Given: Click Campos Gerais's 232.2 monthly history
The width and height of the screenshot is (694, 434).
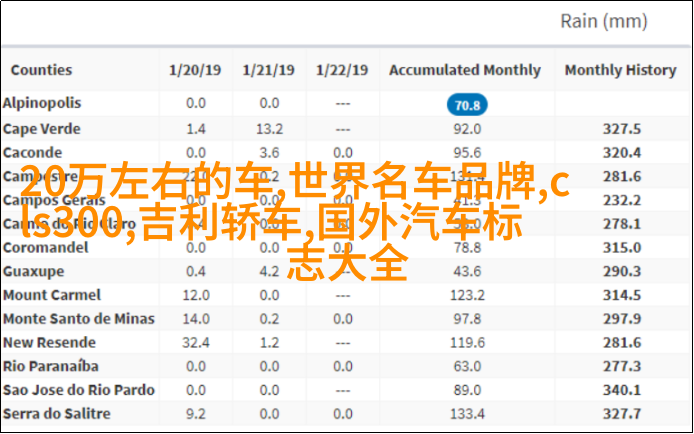Looking at the screenshot, I should (x=622, y=200).
